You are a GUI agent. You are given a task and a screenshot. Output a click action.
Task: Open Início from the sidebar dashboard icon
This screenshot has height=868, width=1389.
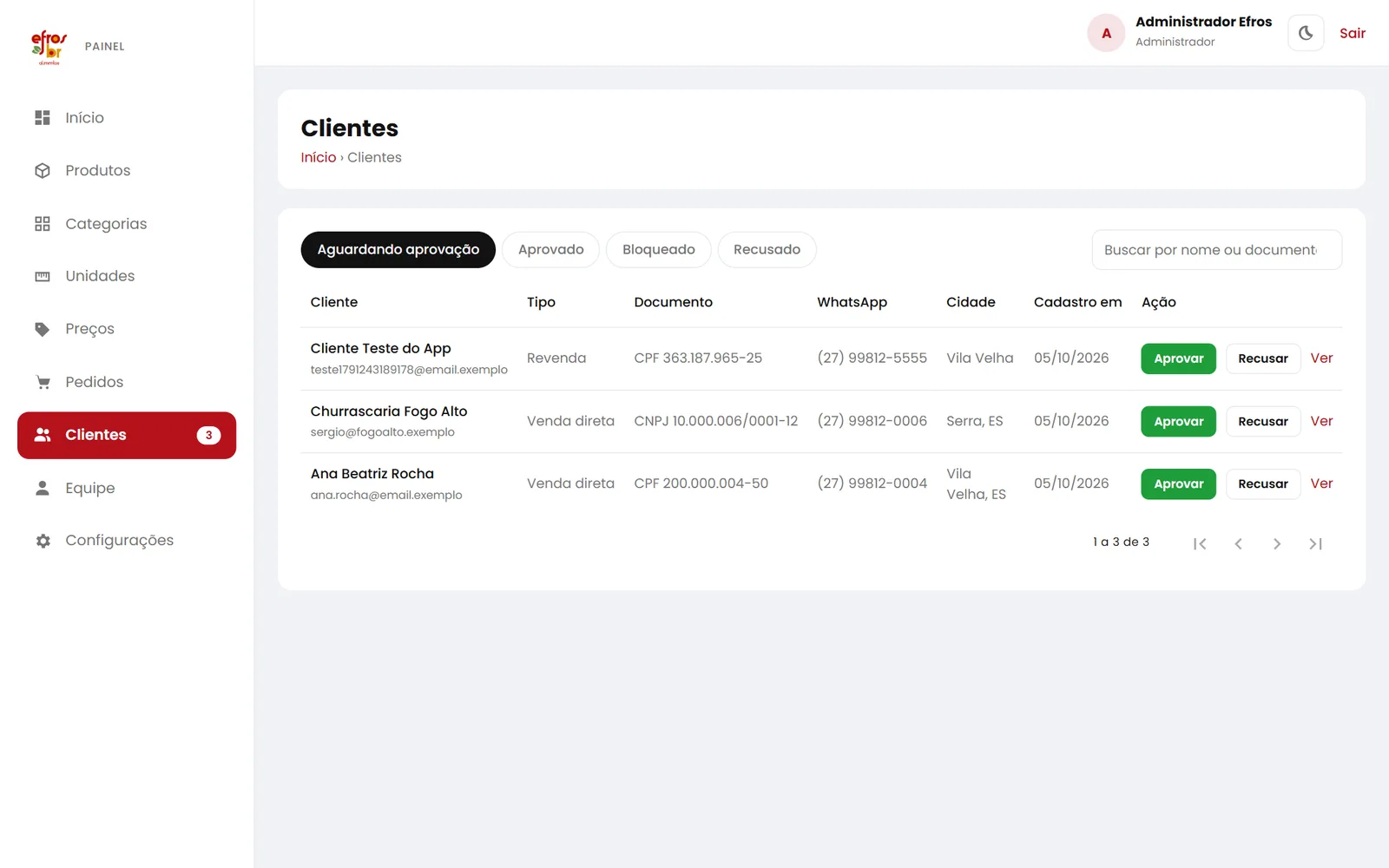[43, 117]
